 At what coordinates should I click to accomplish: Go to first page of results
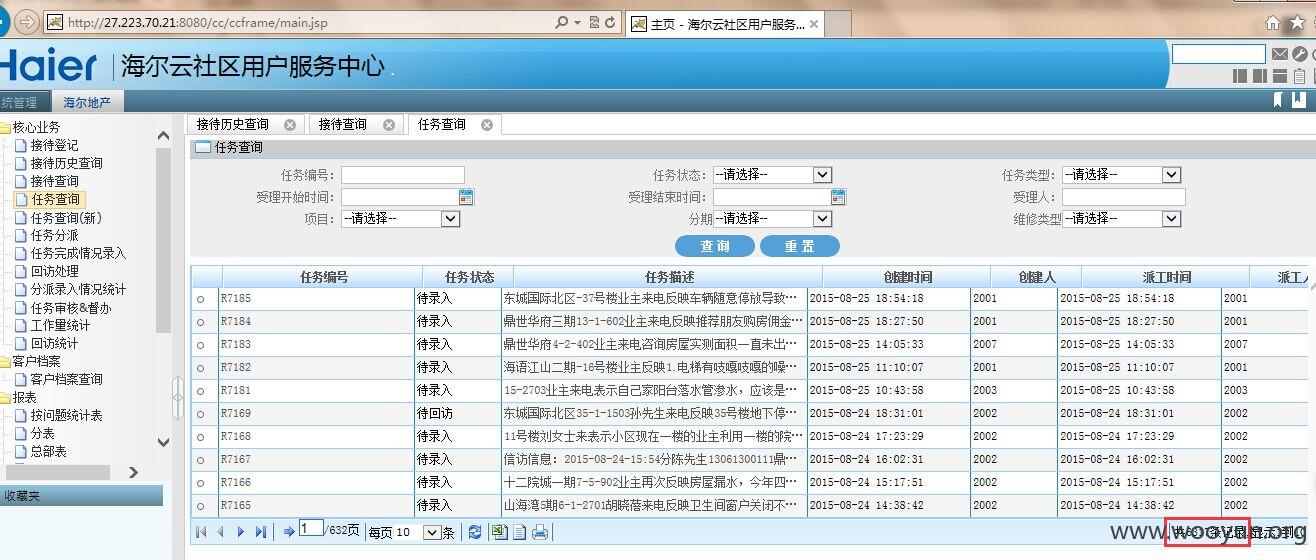(x=201, y=532)
